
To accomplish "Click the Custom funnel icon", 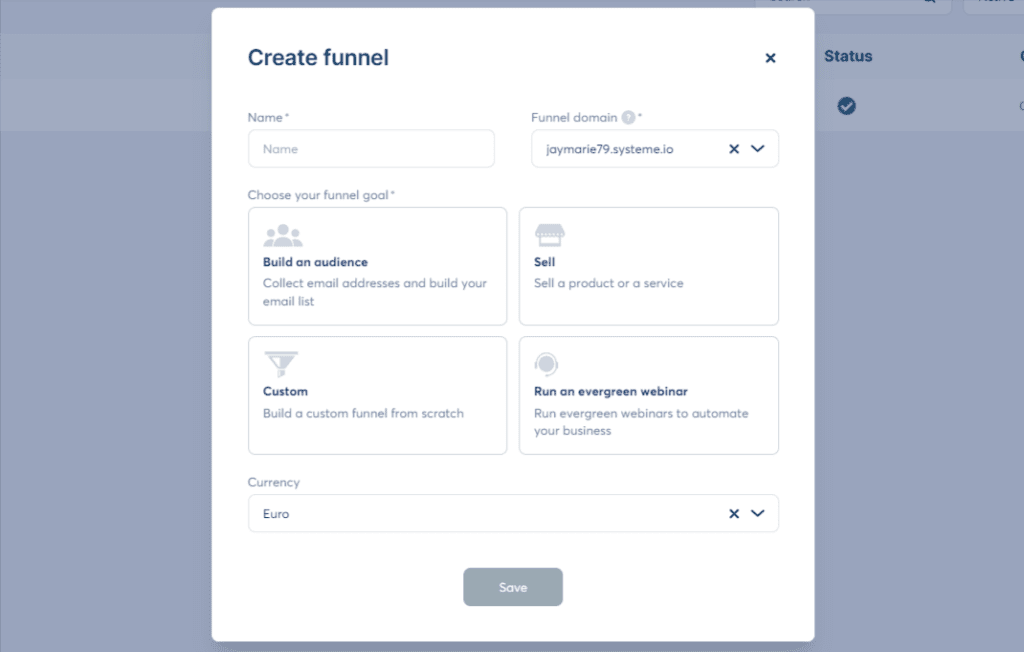I will pyautogui.click(x=281, y=364).
